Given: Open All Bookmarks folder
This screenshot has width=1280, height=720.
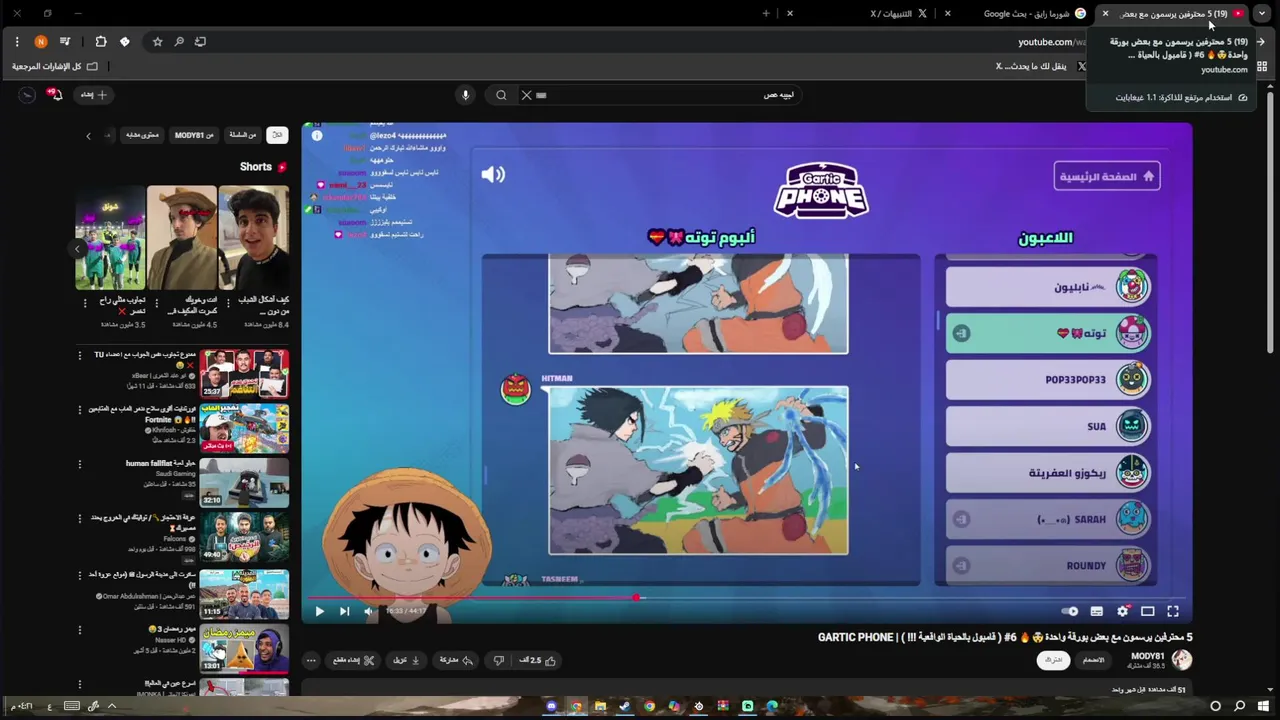Looking at the screenshot, I should coord(55,66).
